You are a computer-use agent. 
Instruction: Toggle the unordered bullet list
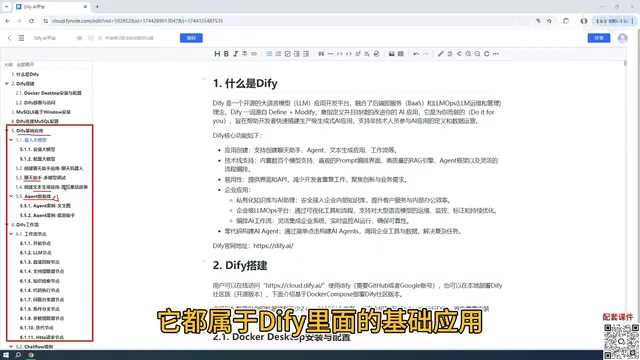(x=269, y=54)
